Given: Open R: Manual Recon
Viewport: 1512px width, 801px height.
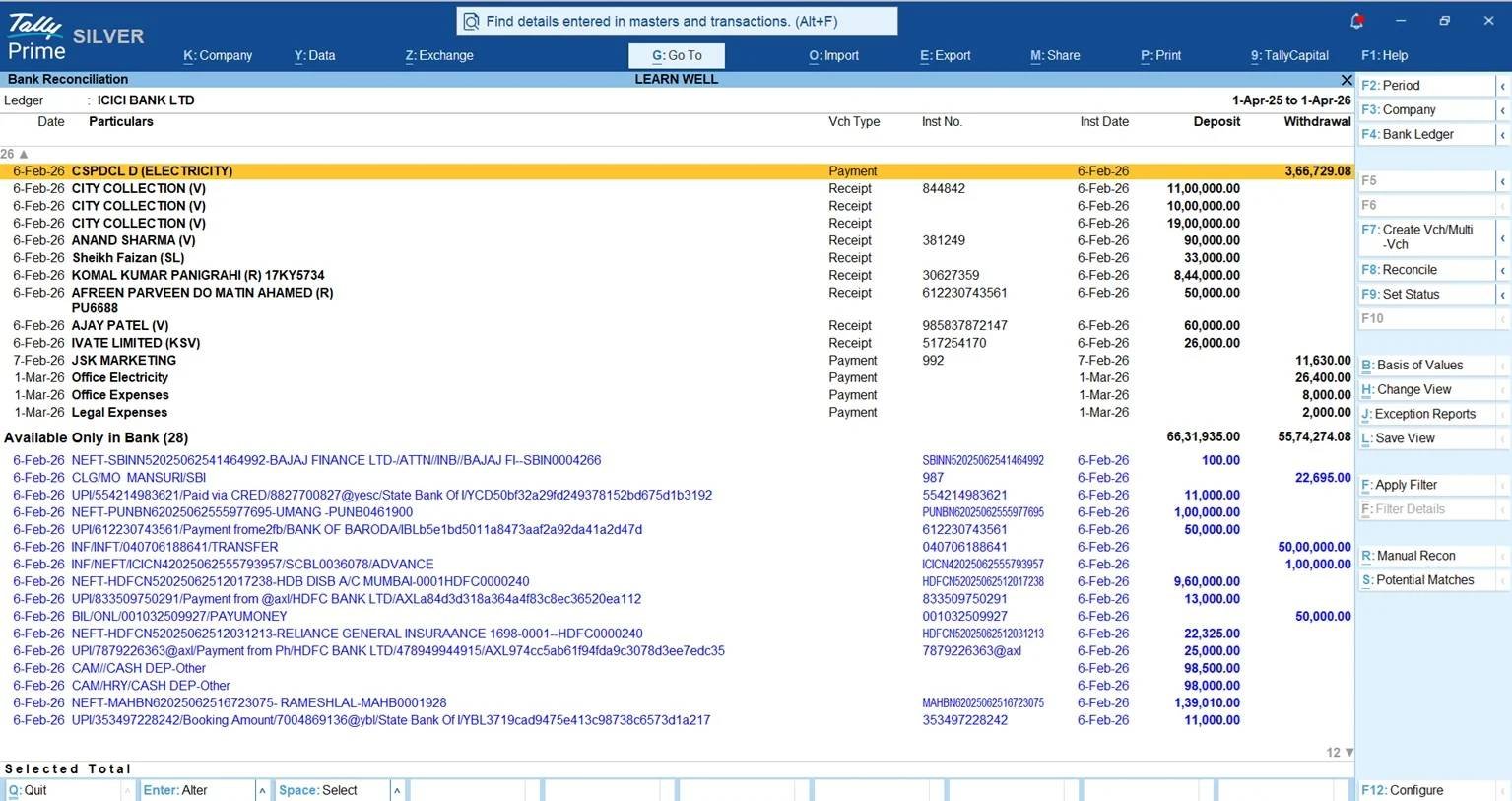Looking at the screenshot, I should tap(1426, 557).
